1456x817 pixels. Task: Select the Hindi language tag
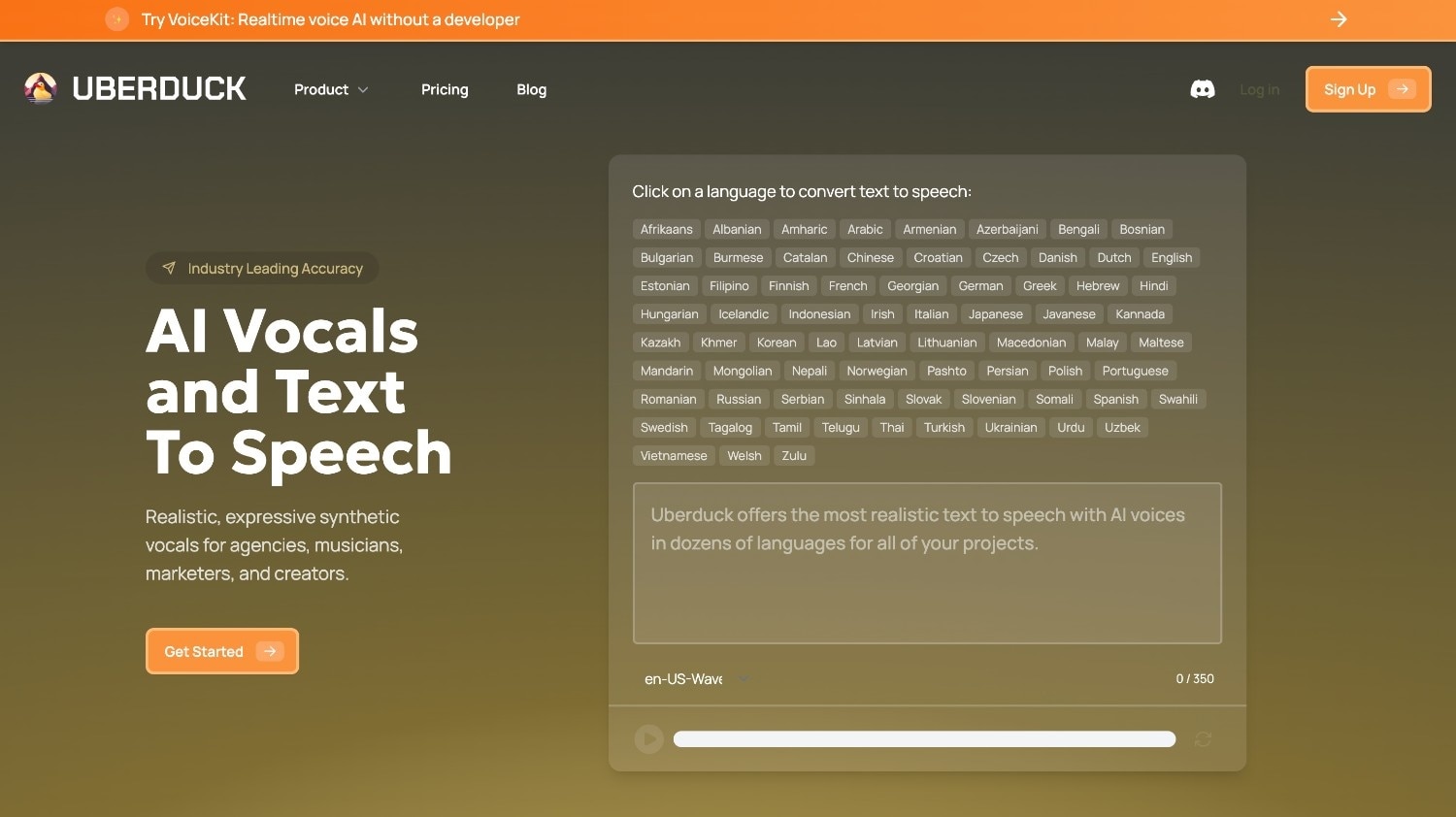1154,286
